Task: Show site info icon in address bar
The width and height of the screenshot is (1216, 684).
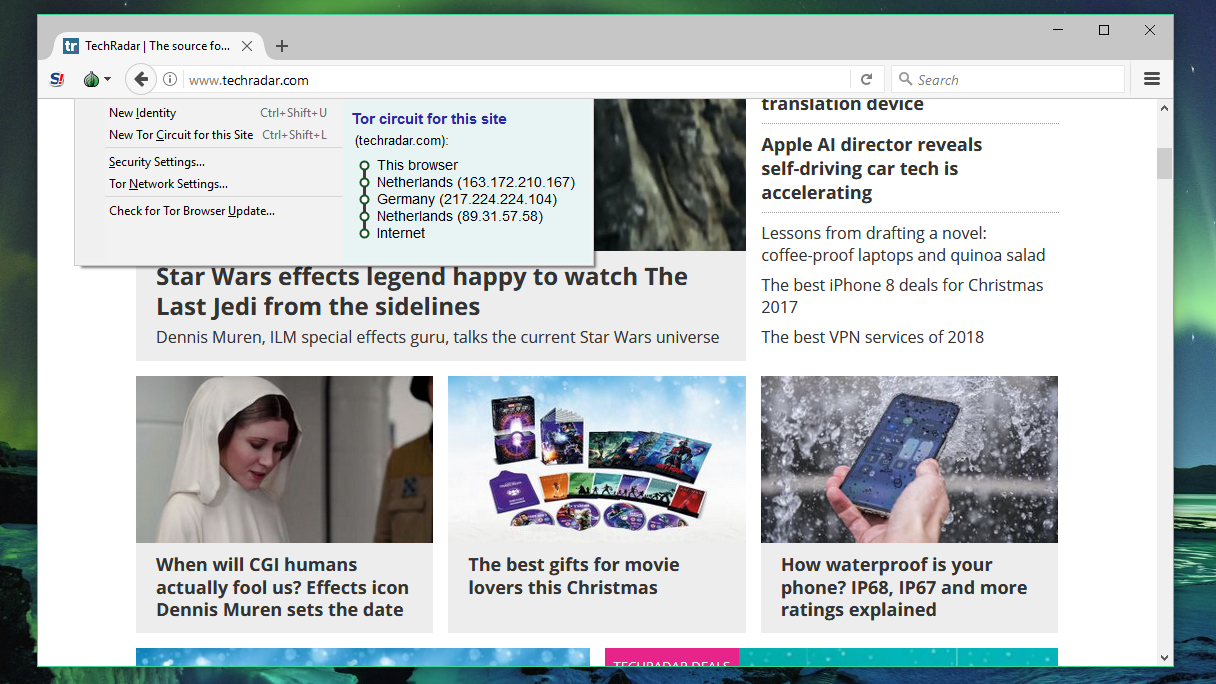Action: point(170,80)
